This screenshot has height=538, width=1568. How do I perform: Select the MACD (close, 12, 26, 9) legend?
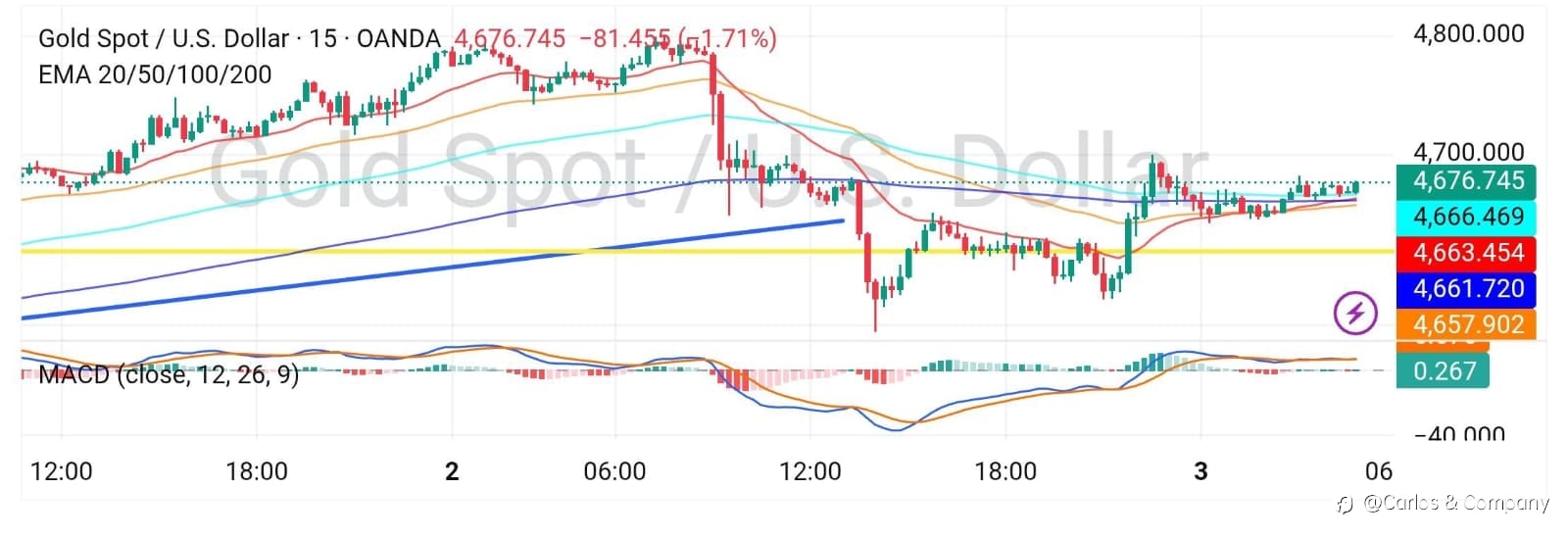(x=169, y=374)
